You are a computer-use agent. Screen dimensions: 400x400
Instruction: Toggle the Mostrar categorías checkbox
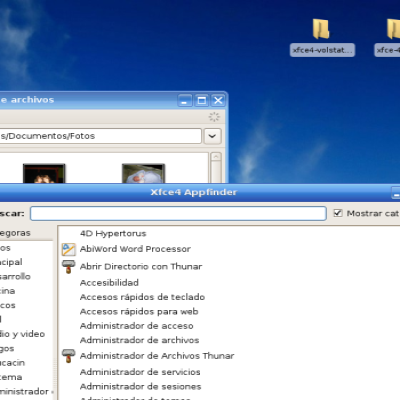pyautogui.click(x=338, y=213)
